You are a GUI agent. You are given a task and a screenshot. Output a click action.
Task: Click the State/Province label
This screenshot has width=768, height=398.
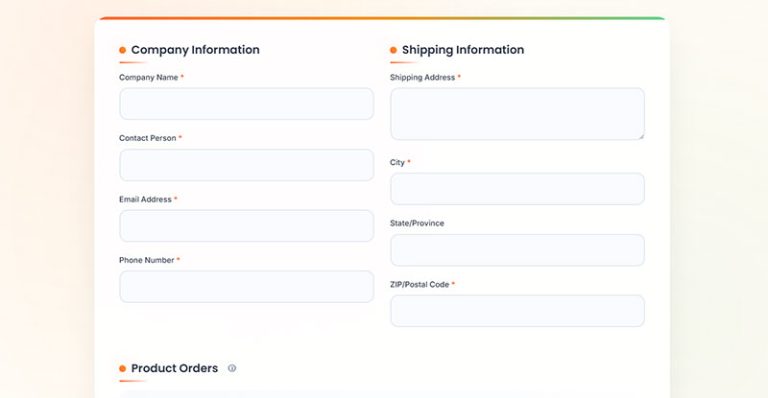point(417,223)
